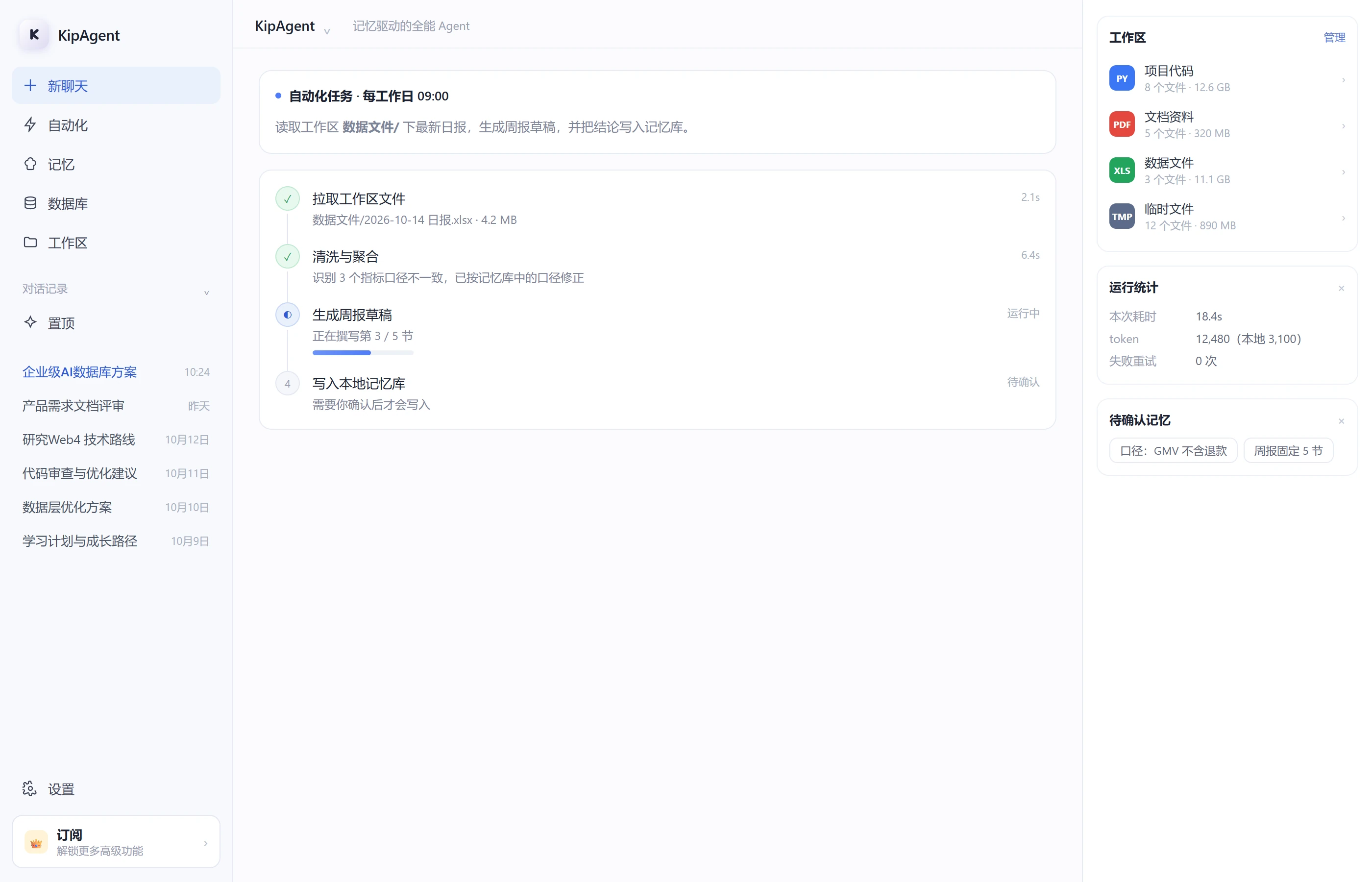Open the 代码审查与优化建议 conversation
The image size is (1372, 882).
point(116,473)
